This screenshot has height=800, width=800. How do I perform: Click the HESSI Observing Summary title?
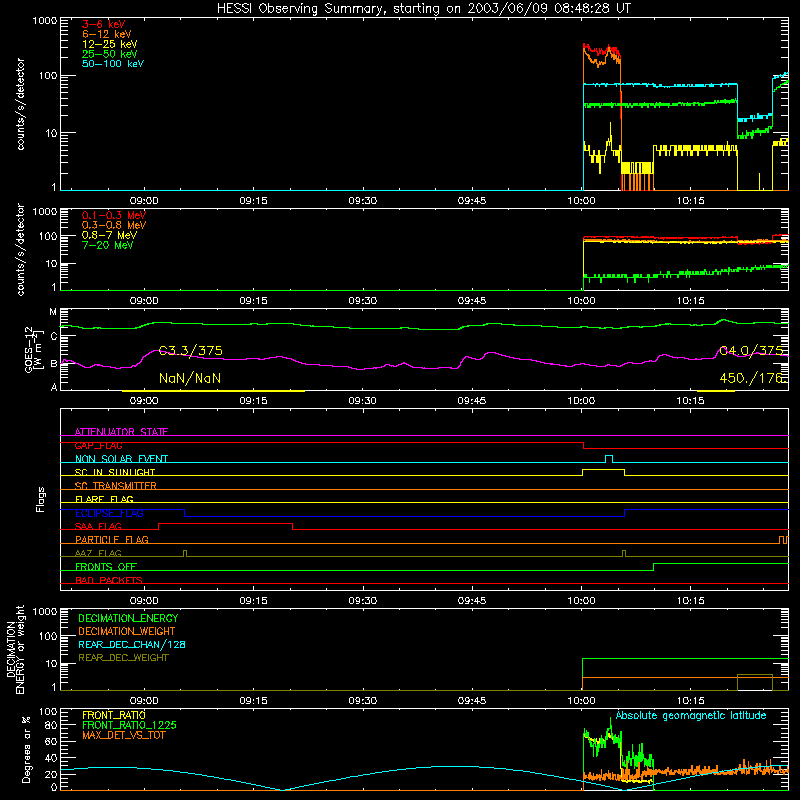(x=423, y=8)
